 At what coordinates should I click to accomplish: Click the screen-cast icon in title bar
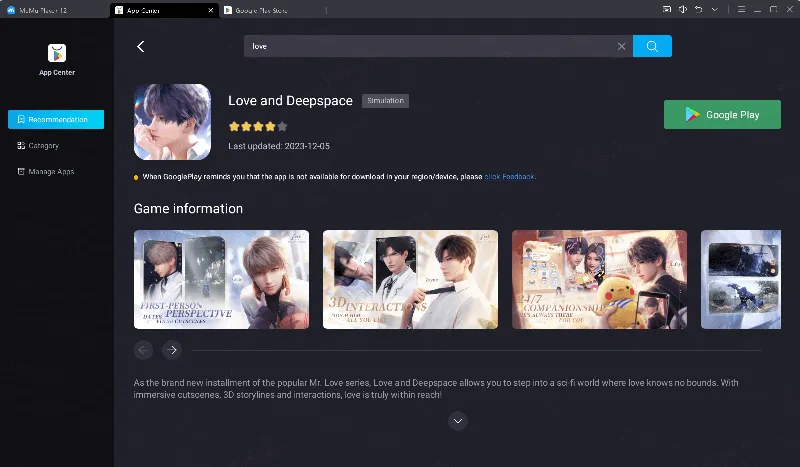pos(667,9)
